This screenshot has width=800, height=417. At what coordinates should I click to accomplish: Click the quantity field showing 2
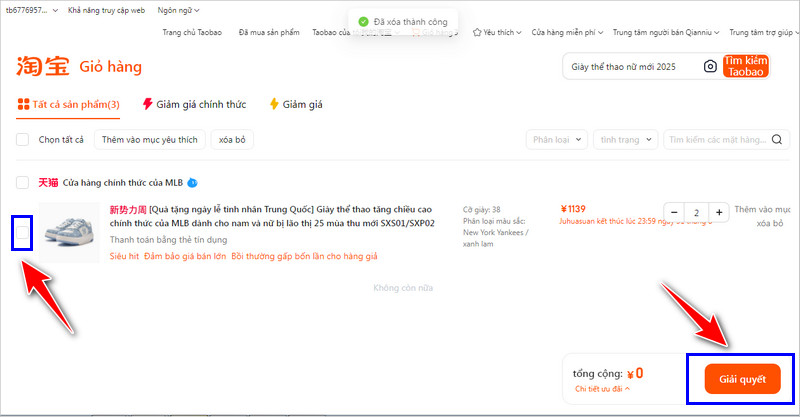[696, 212]
